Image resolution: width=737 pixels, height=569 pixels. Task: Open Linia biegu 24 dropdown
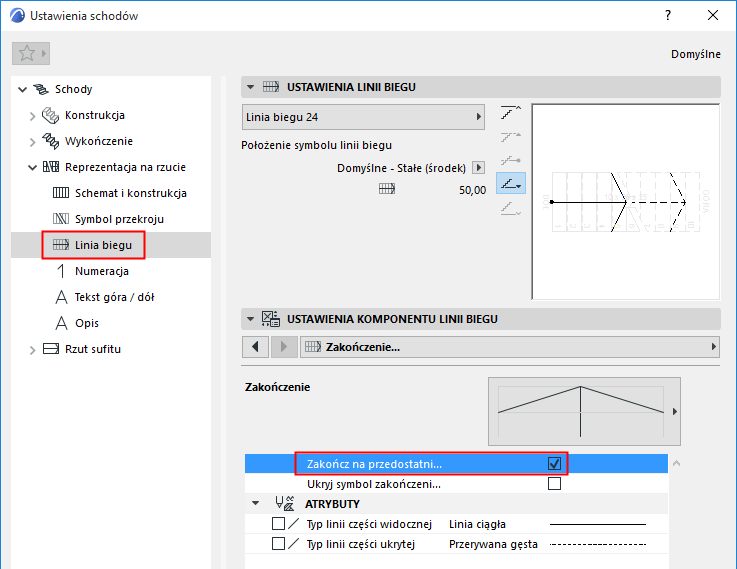[x=363, y=117]
